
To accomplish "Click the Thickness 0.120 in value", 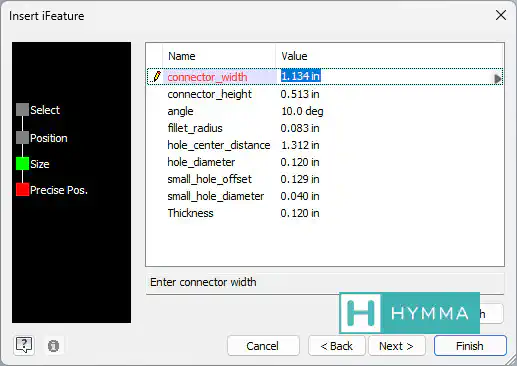I will coord(300,213).
